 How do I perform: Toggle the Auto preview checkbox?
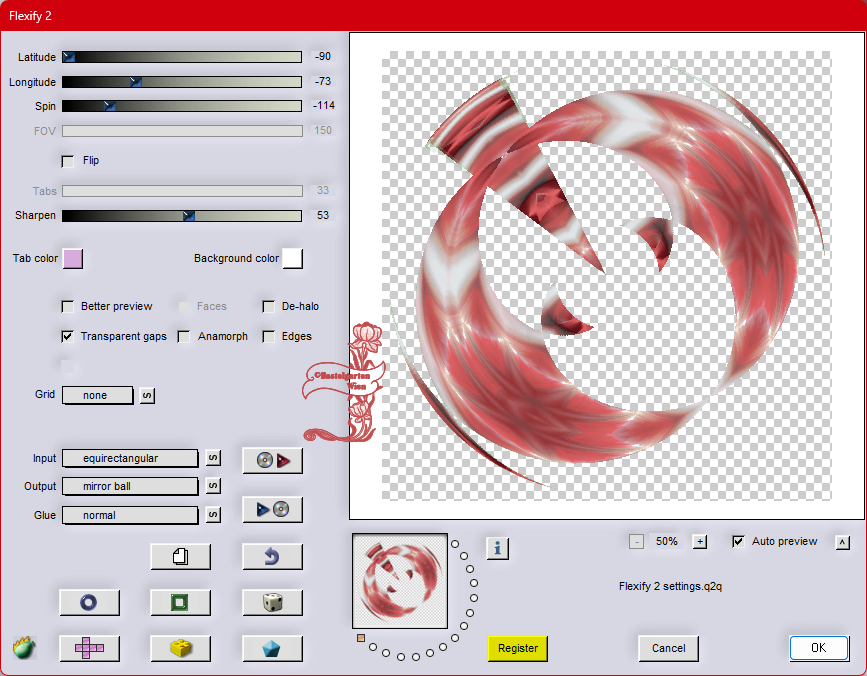coord(738,542)
